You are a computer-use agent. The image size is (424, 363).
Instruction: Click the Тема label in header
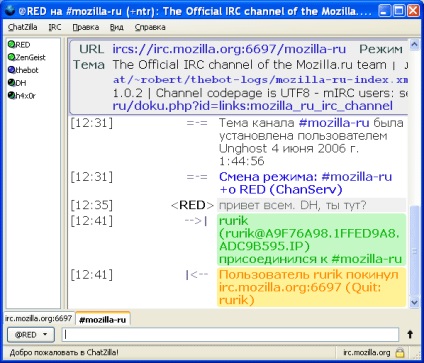(x=89, y=65)
